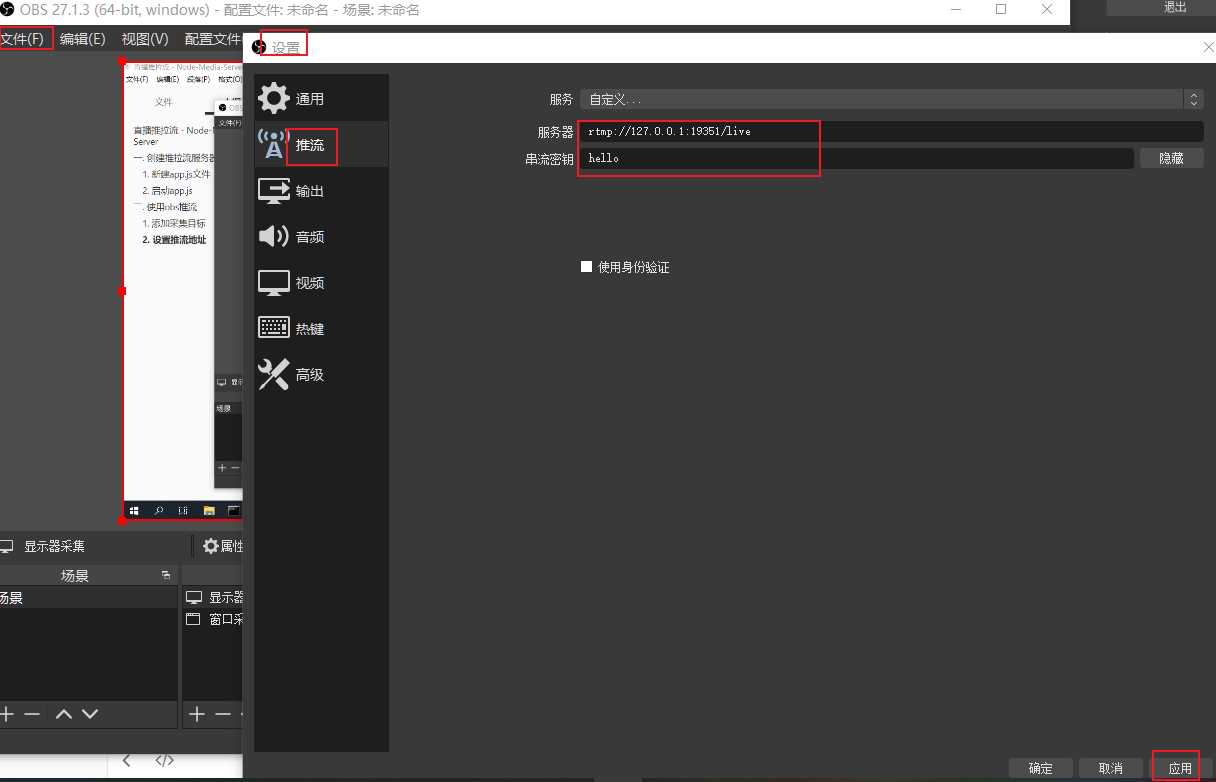Select the Stream (推流) antenna icon
Screen dimensions: 1216x782
click(273, 145)
